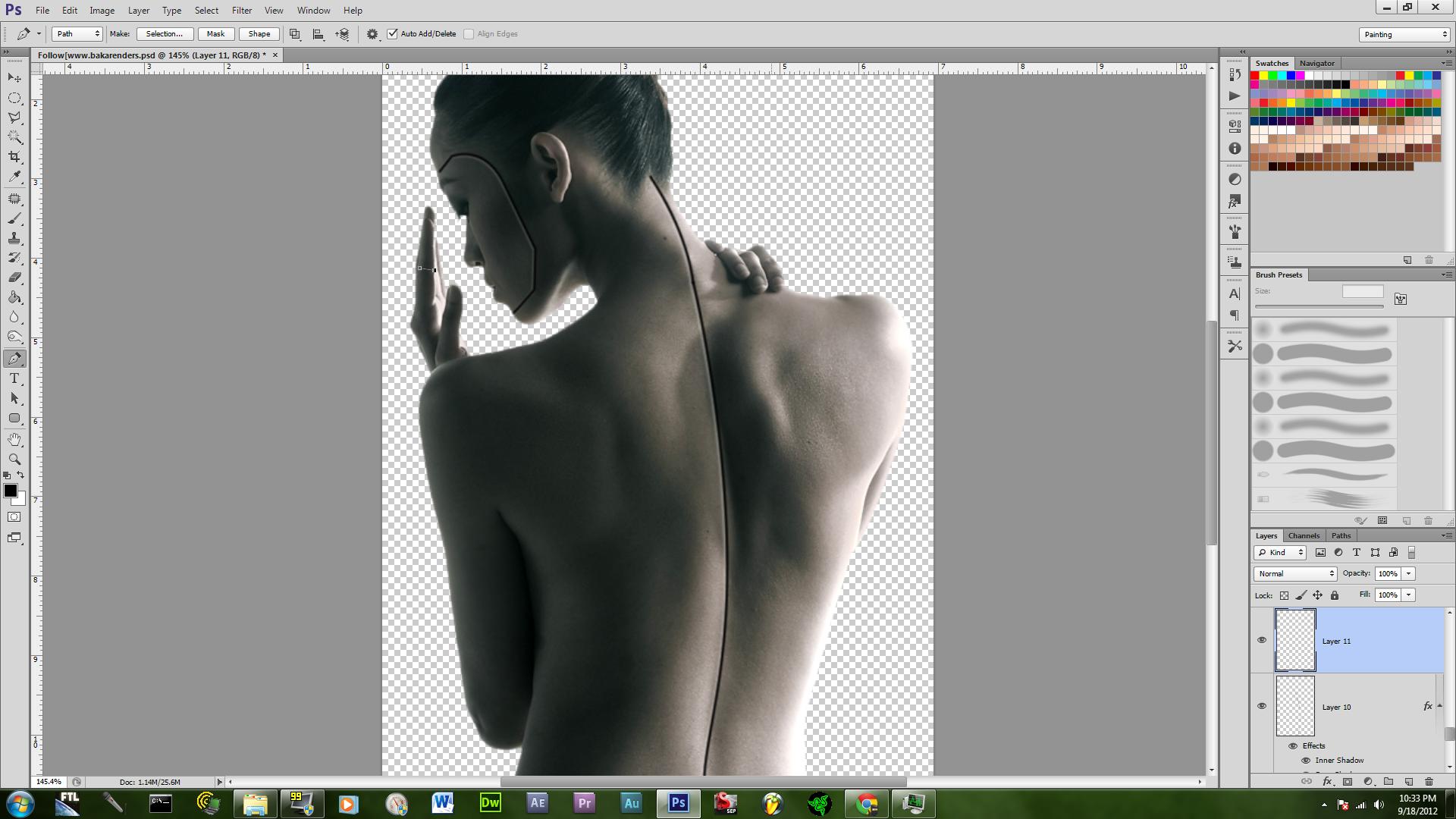Image resolution: width=1456 pixels, height=819 pixels.
Task: Select the Zoom tool
Action: [14, 460]
